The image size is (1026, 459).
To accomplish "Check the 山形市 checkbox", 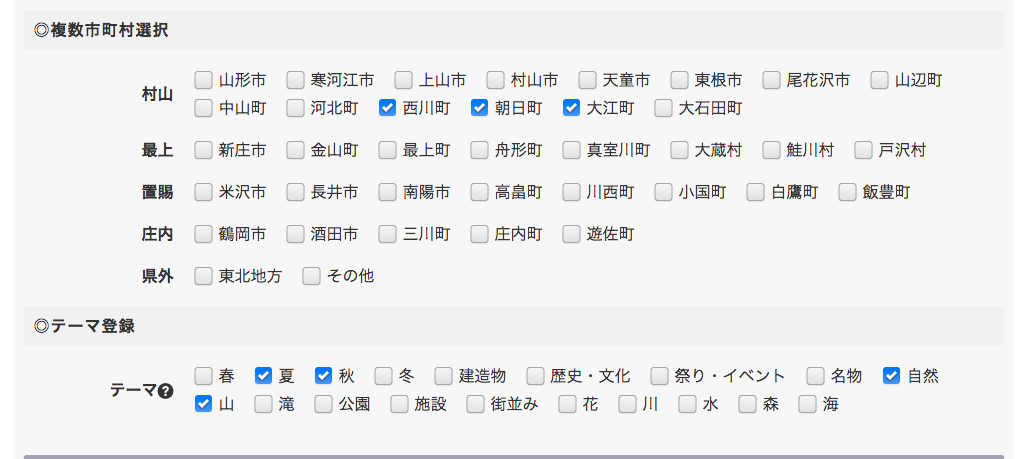I will pyautogui.click(x=203, y=80).
